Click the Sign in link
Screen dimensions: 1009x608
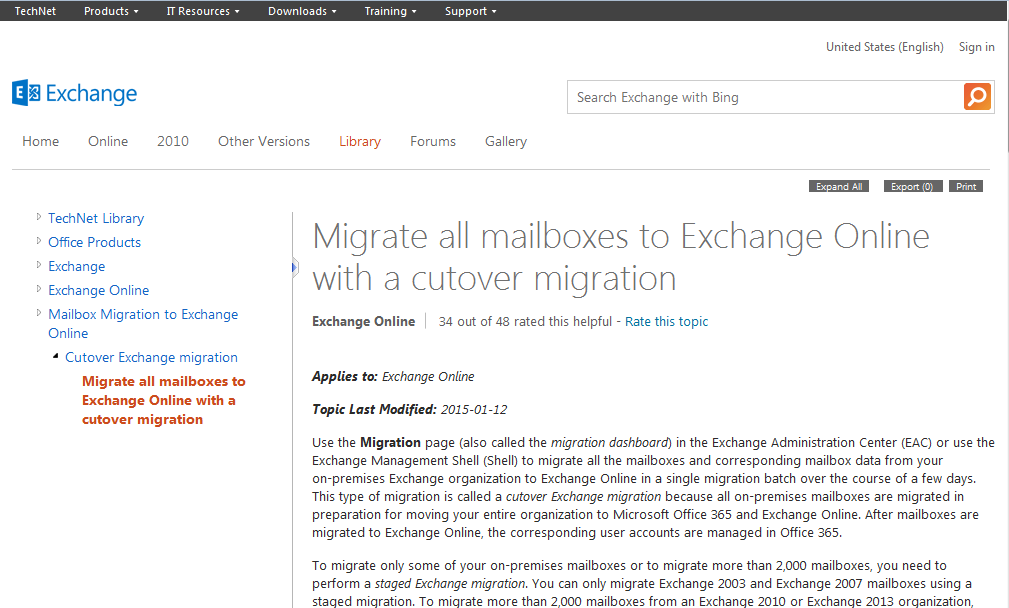click(x=976, y=47)
